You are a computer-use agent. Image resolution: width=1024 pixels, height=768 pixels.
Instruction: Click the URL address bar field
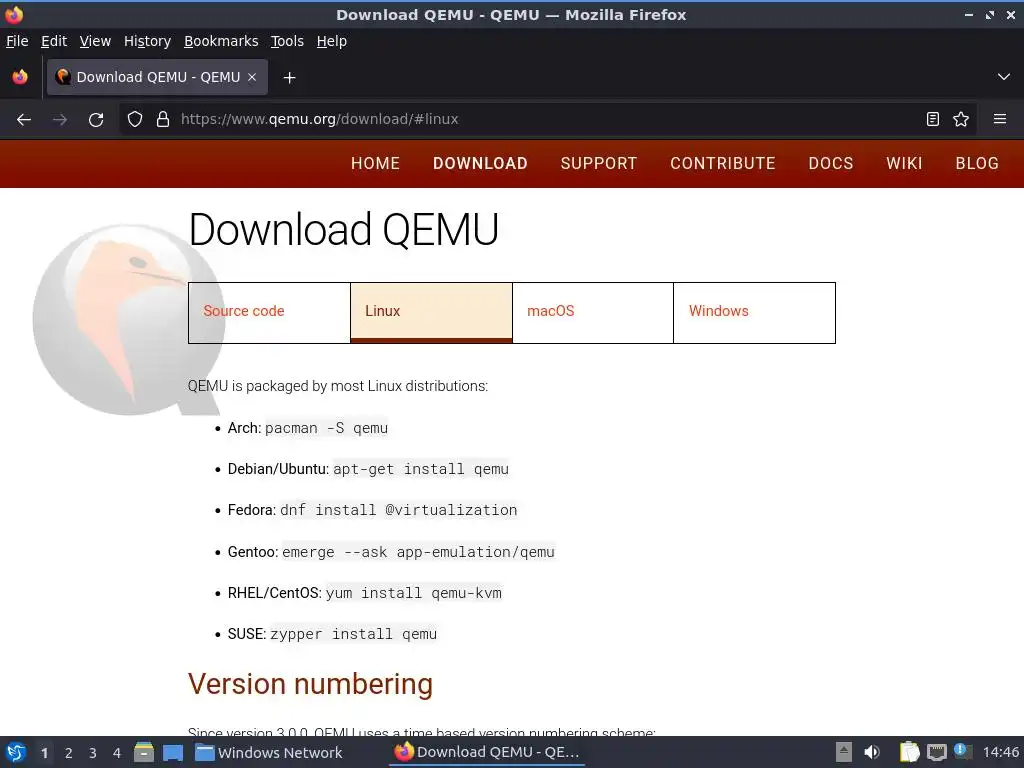(549, 120)
